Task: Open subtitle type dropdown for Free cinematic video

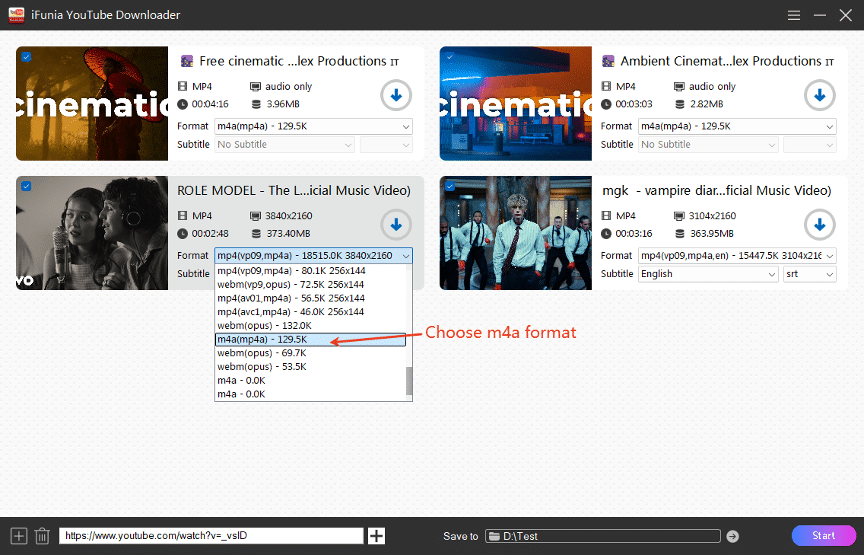Action: click(x=386, y=144)
